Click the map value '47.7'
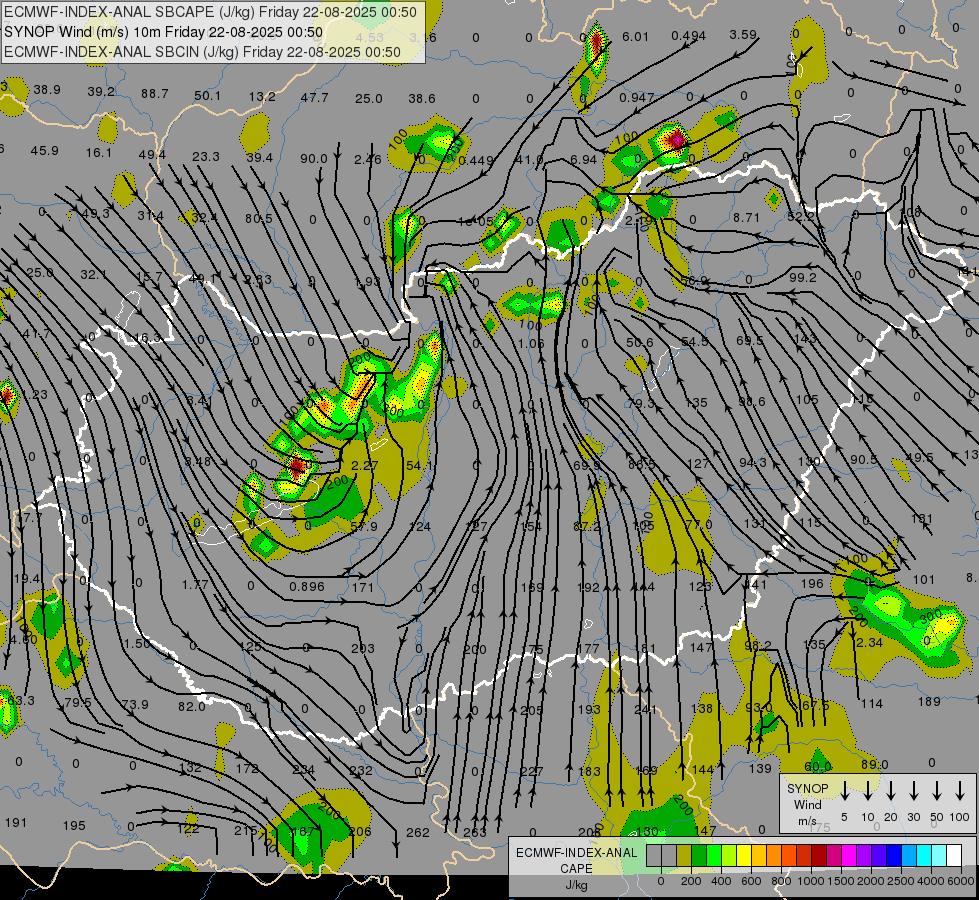The height and width of the screenshot is (900, 979). point(314,97)
